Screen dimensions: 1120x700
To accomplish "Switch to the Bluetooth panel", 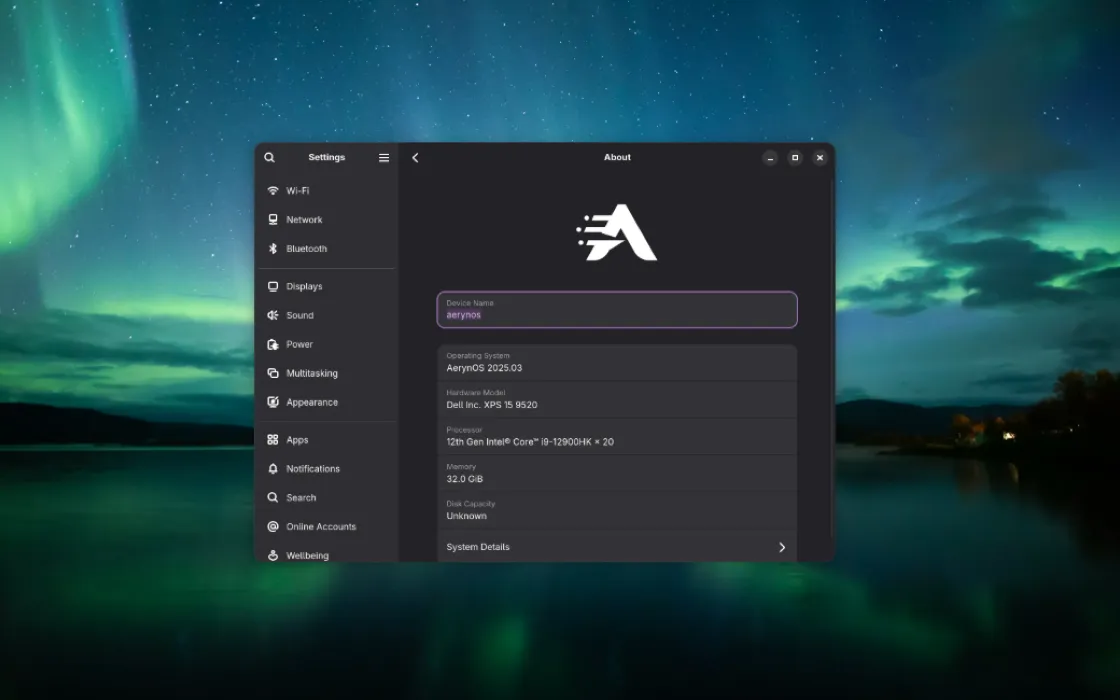I will click(326, 249).
